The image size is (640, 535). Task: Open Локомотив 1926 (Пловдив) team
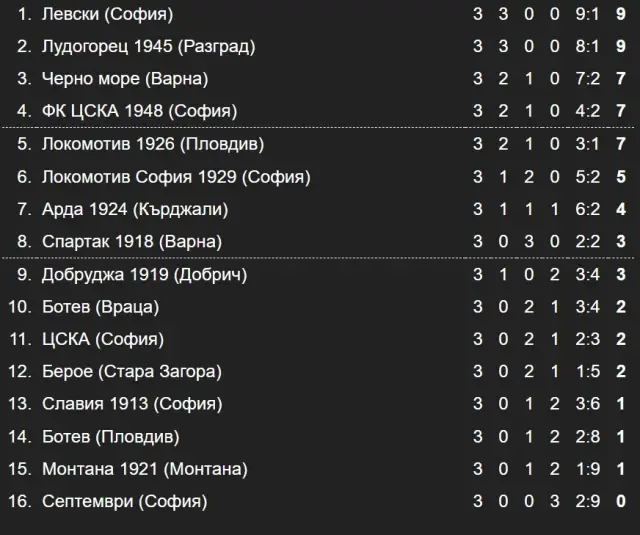click(x=153, y=144)
